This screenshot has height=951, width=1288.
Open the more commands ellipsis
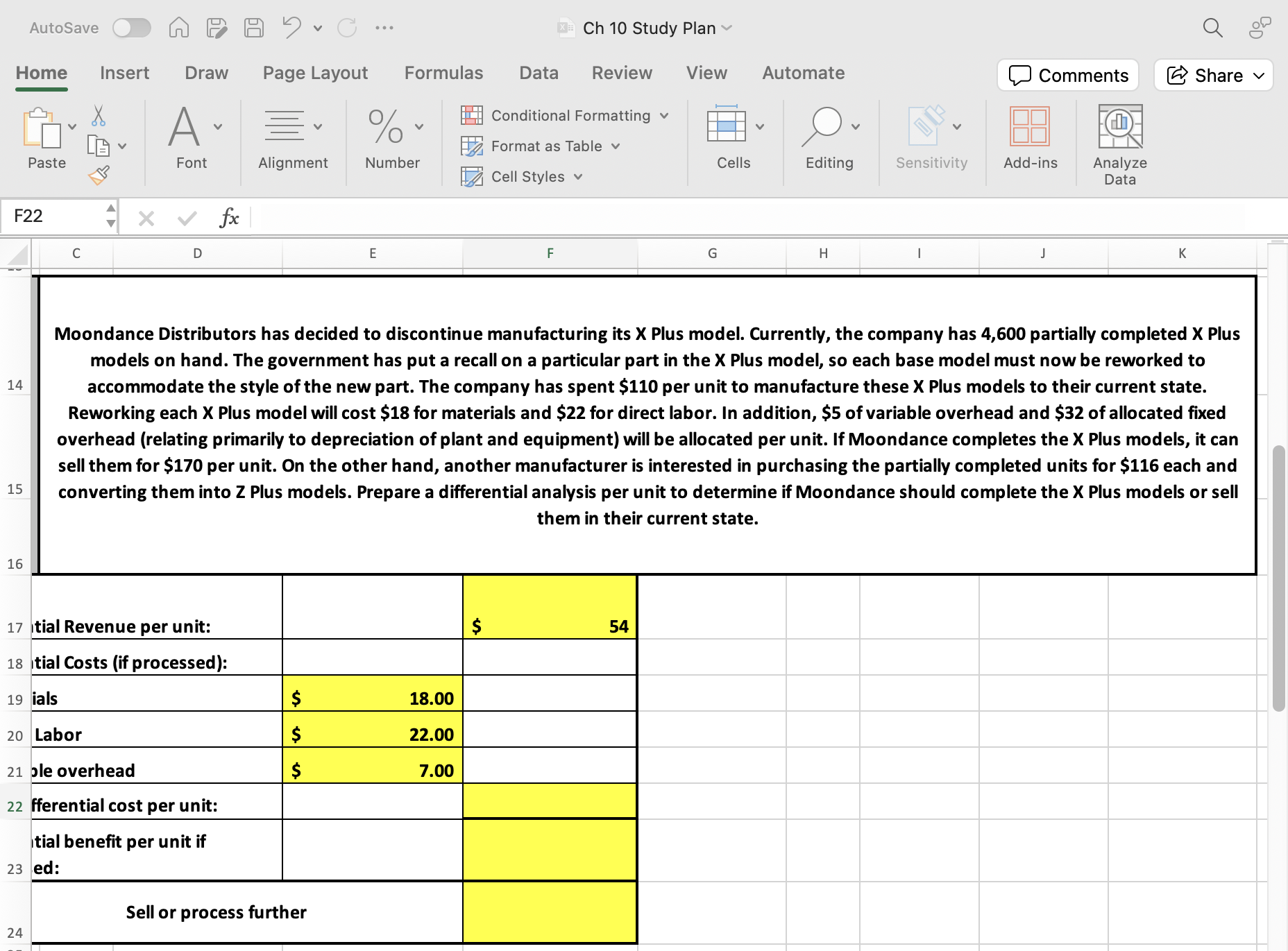click(384, 28)
